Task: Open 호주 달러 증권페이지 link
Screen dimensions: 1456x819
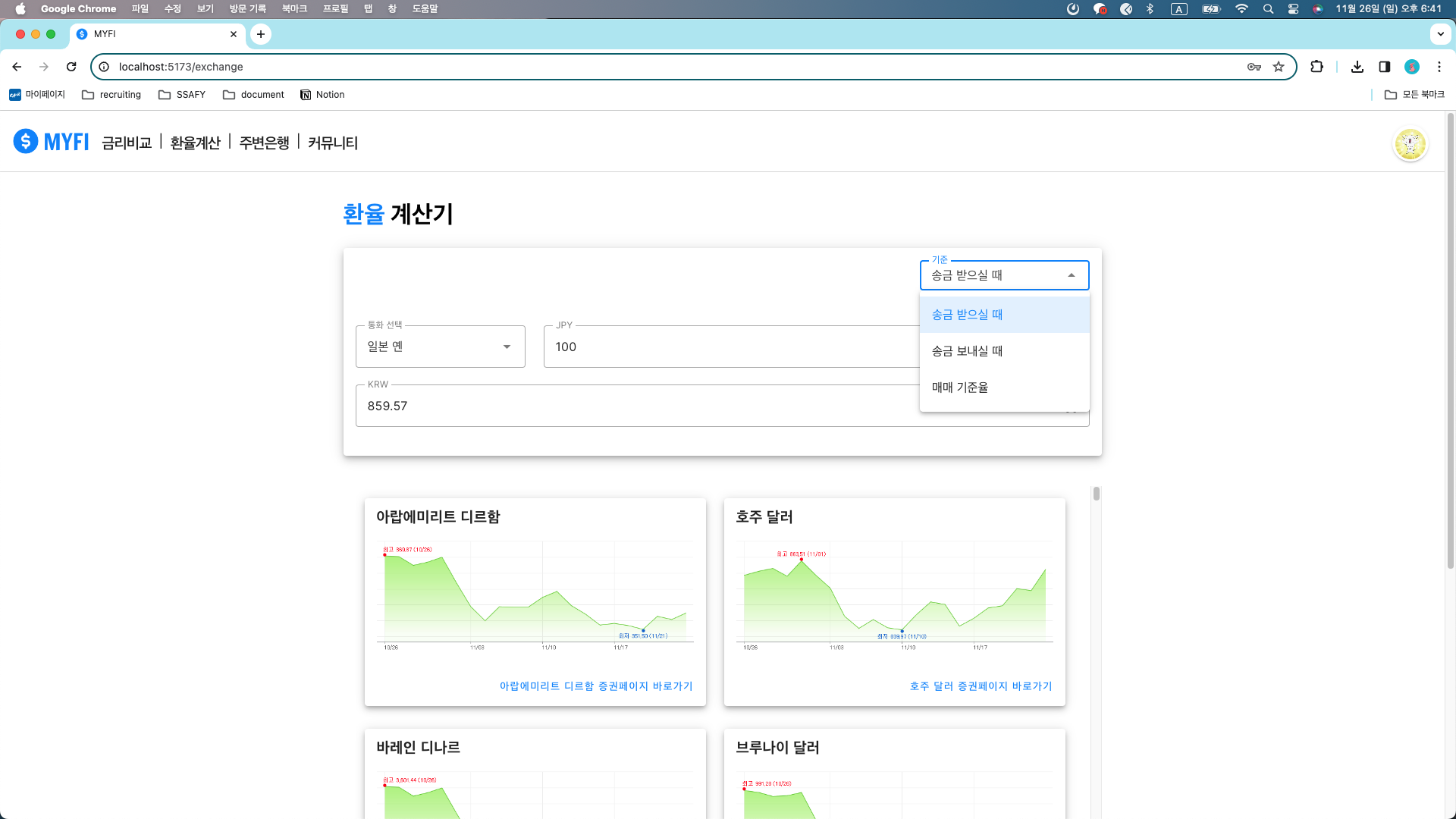Action: (980, 685)
